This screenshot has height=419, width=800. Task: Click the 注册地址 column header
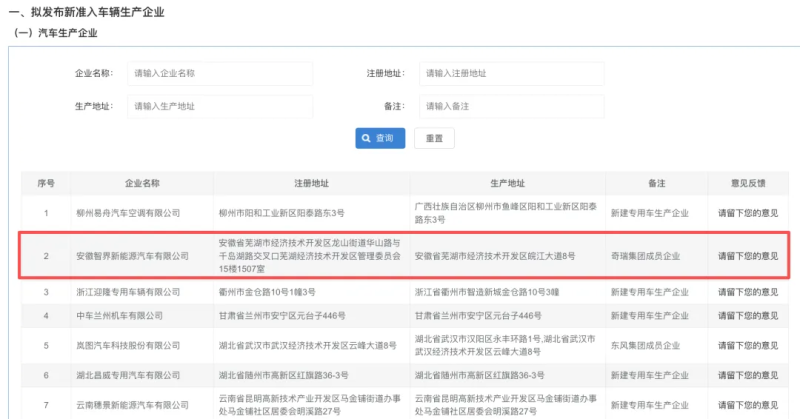[x=311, y=183]
